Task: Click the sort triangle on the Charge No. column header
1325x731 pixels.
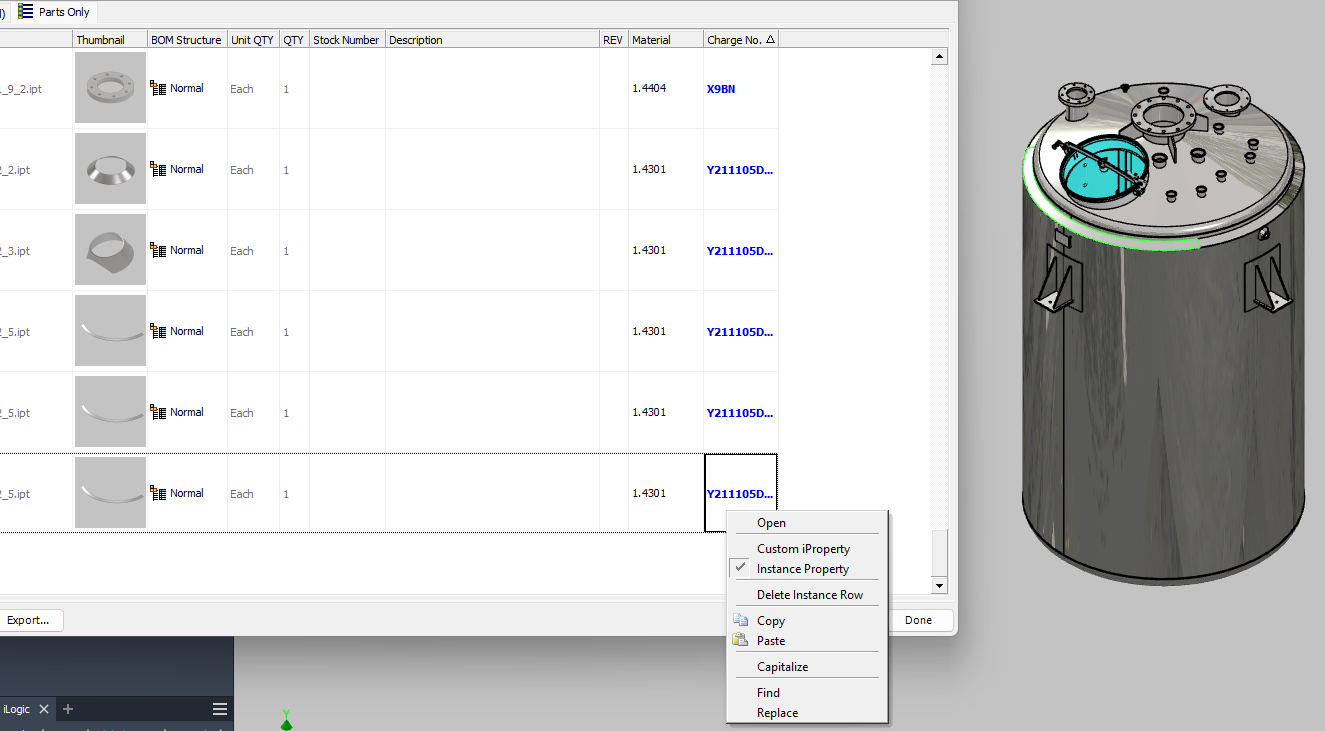Action: [770, 39]
